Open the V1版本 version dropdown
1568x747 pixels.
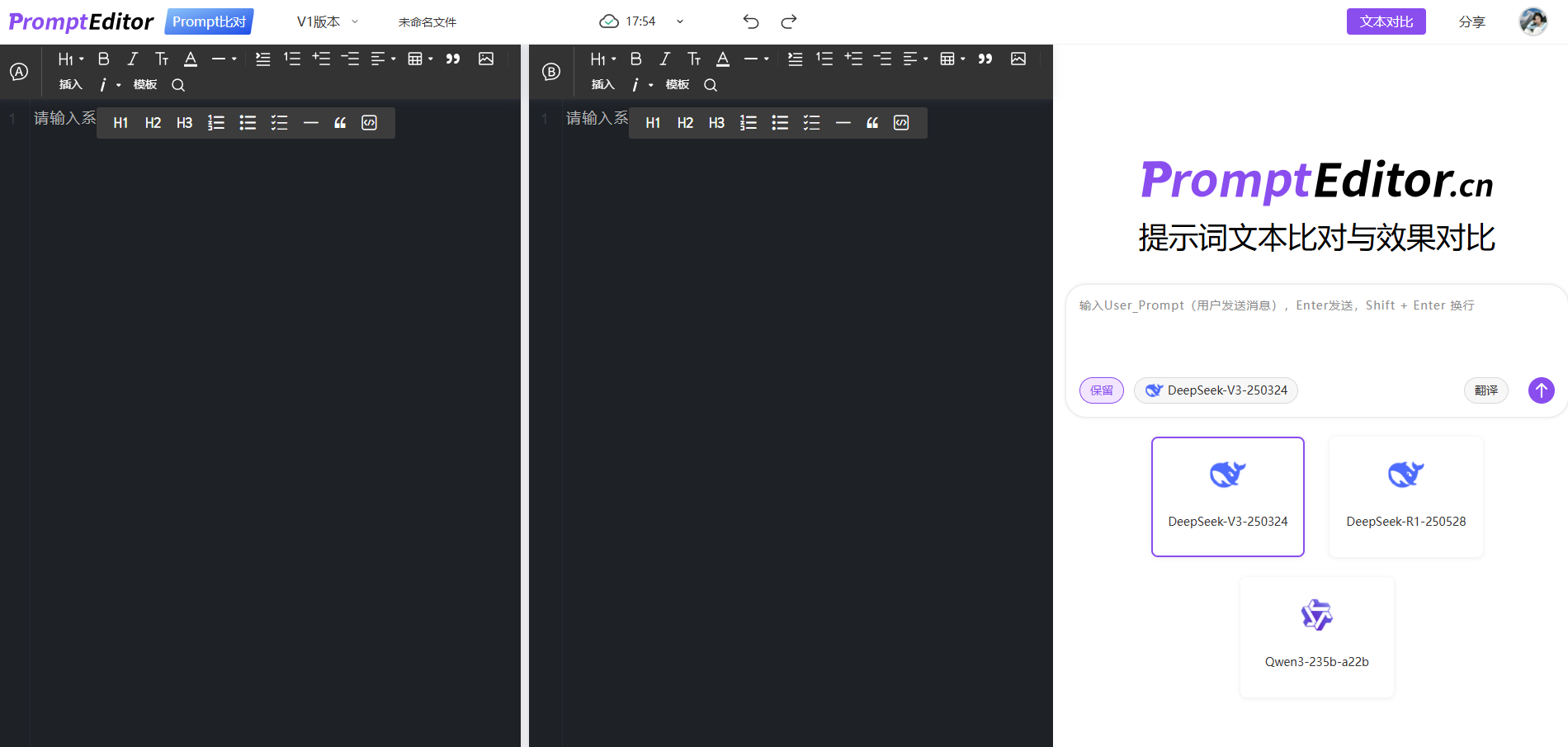[327, 22]
